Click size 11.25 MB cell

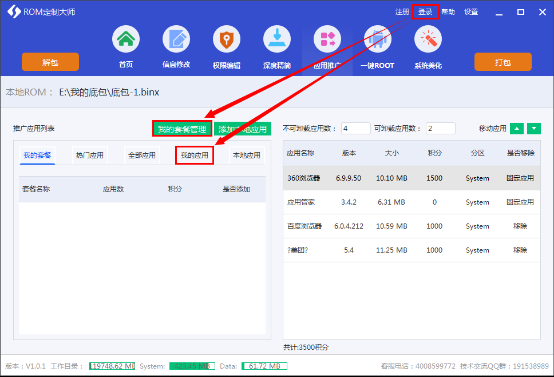coord(391,250)
